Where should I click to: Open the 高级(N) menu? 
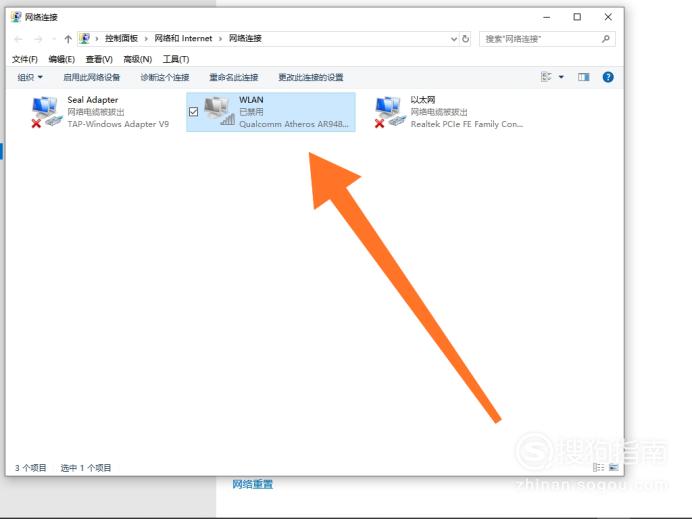[137, 59]
